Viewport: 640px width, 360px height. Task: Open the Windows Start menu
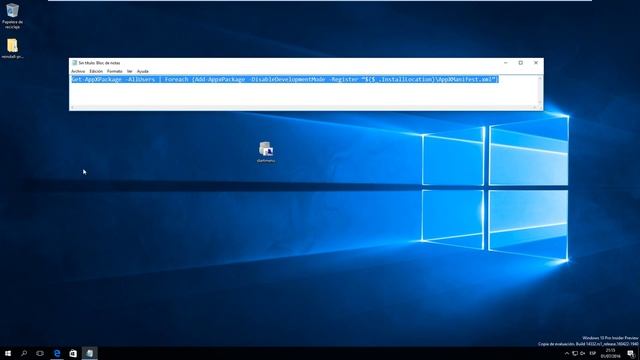8,353
